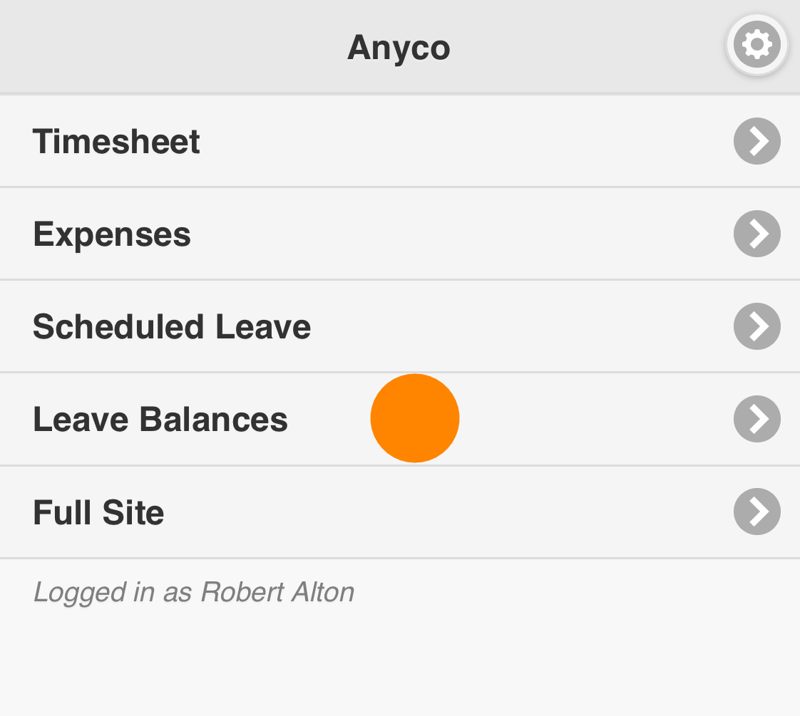Select the gear icon in the header

756,45
